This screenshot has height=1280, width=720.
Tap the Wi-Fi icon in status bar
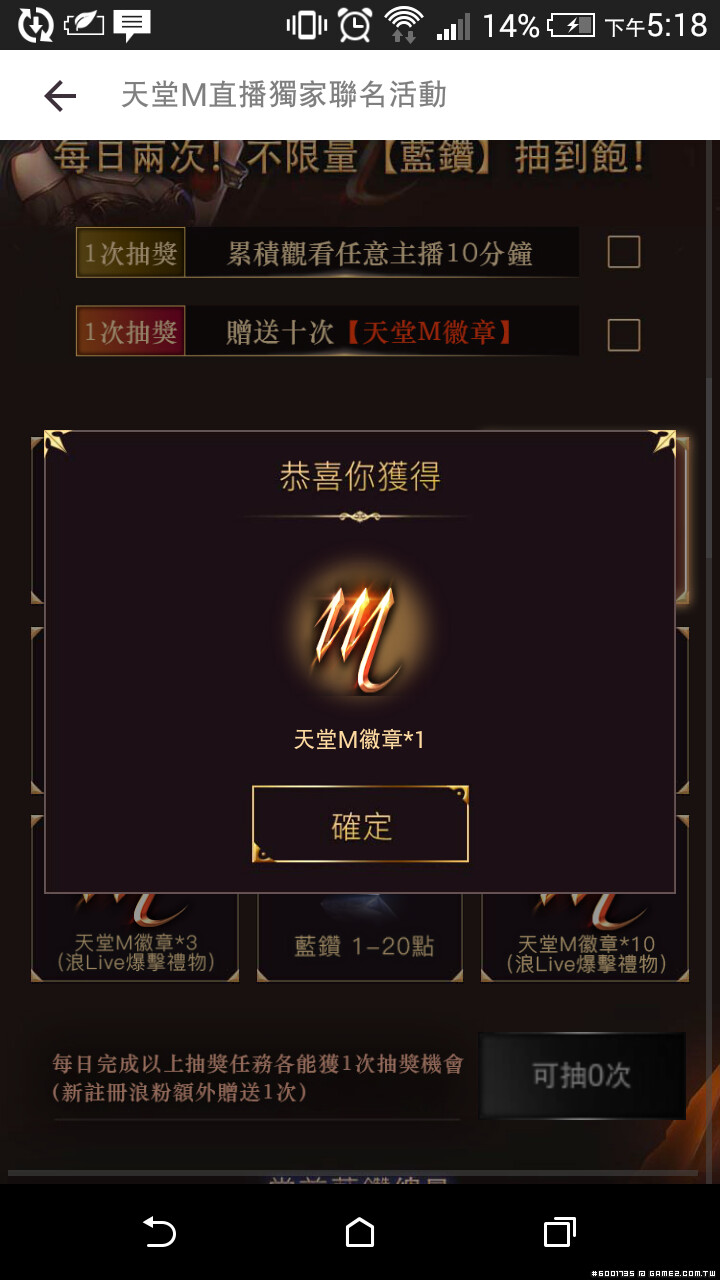404,25
